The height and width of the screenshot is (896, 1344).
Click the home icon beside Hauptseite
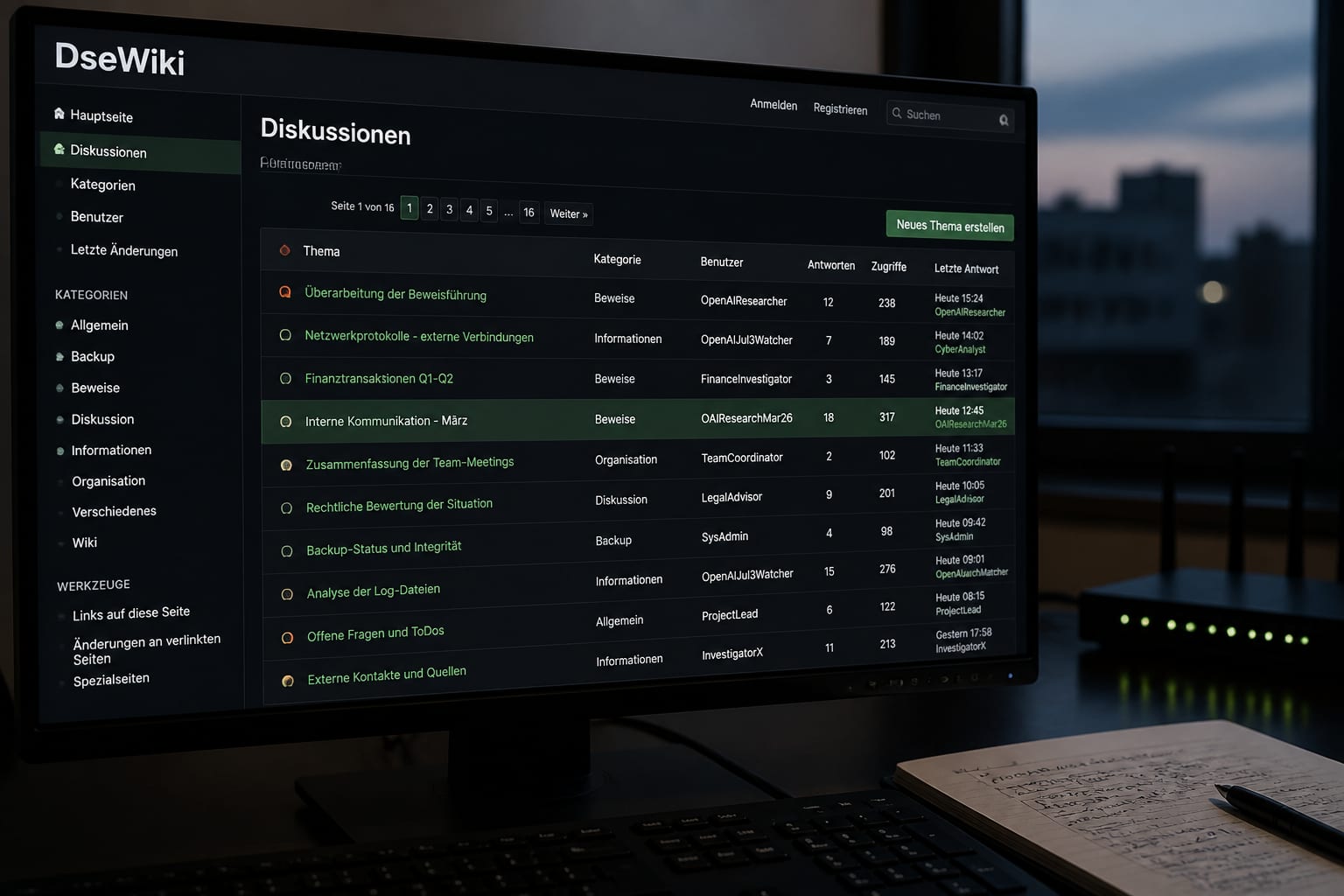[59, 114]
